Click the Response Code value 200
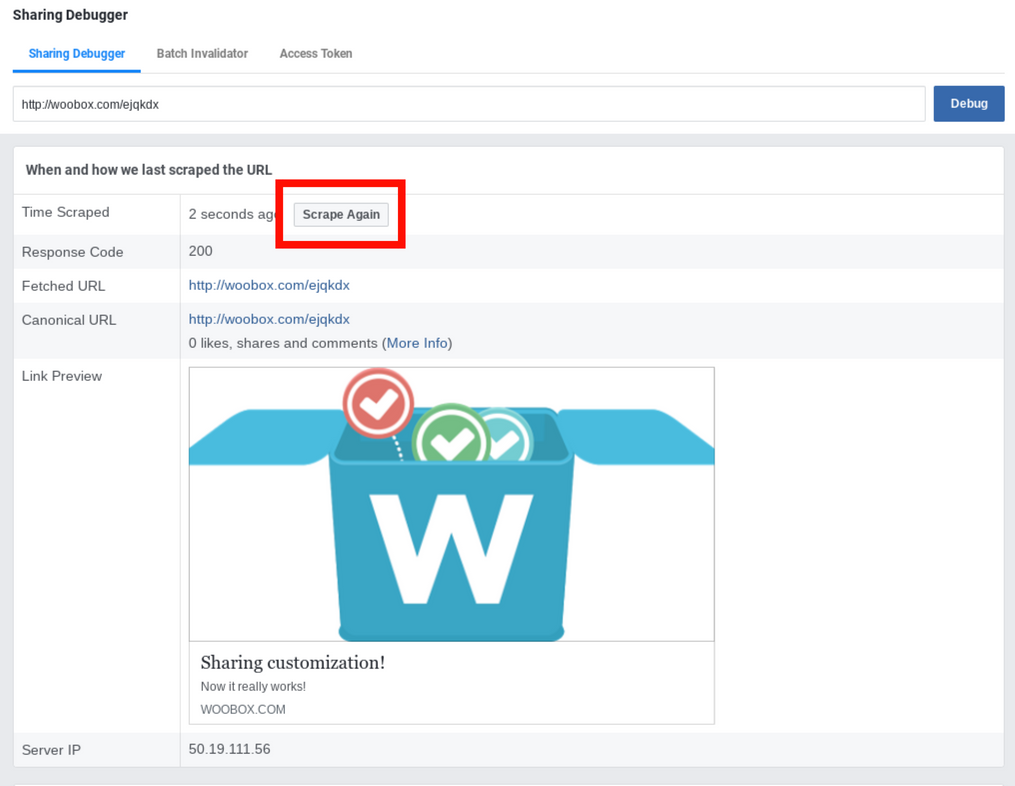This screenshot has height=786, width=1015. point(200,251)
